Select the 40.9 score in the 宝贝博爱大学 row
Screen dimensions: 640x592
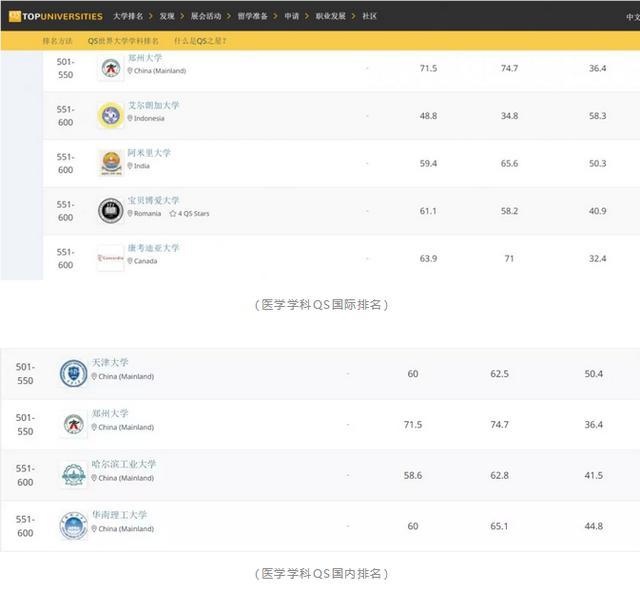pos(597,211)
